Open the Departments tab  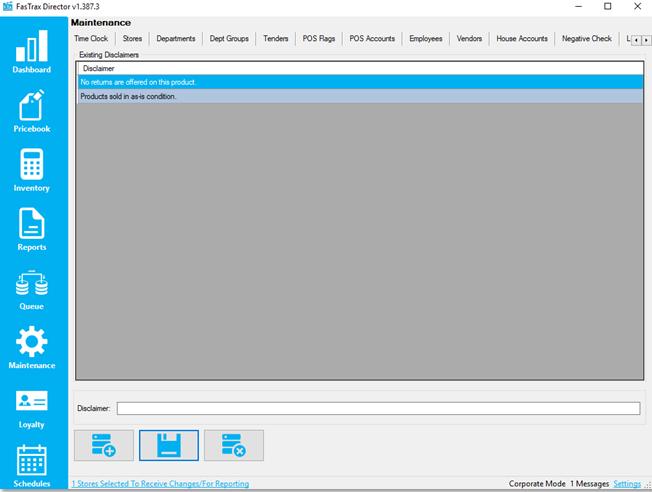pos(176,39)
